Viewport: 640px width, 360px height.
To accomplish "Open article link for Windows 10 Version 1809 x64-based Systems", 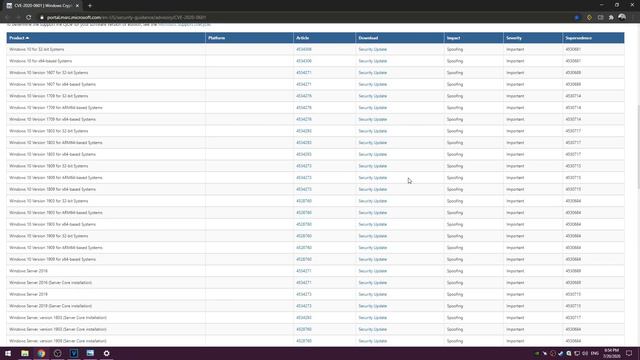I will [304, 189].
